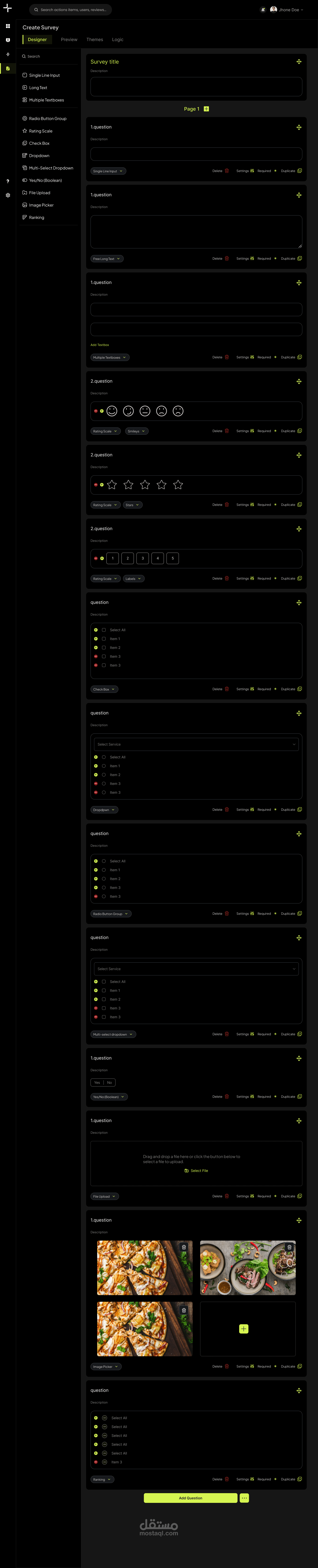318x1568 pixels.
Task: Duplicate the Free Long Text question
Action: pos(291,259)
